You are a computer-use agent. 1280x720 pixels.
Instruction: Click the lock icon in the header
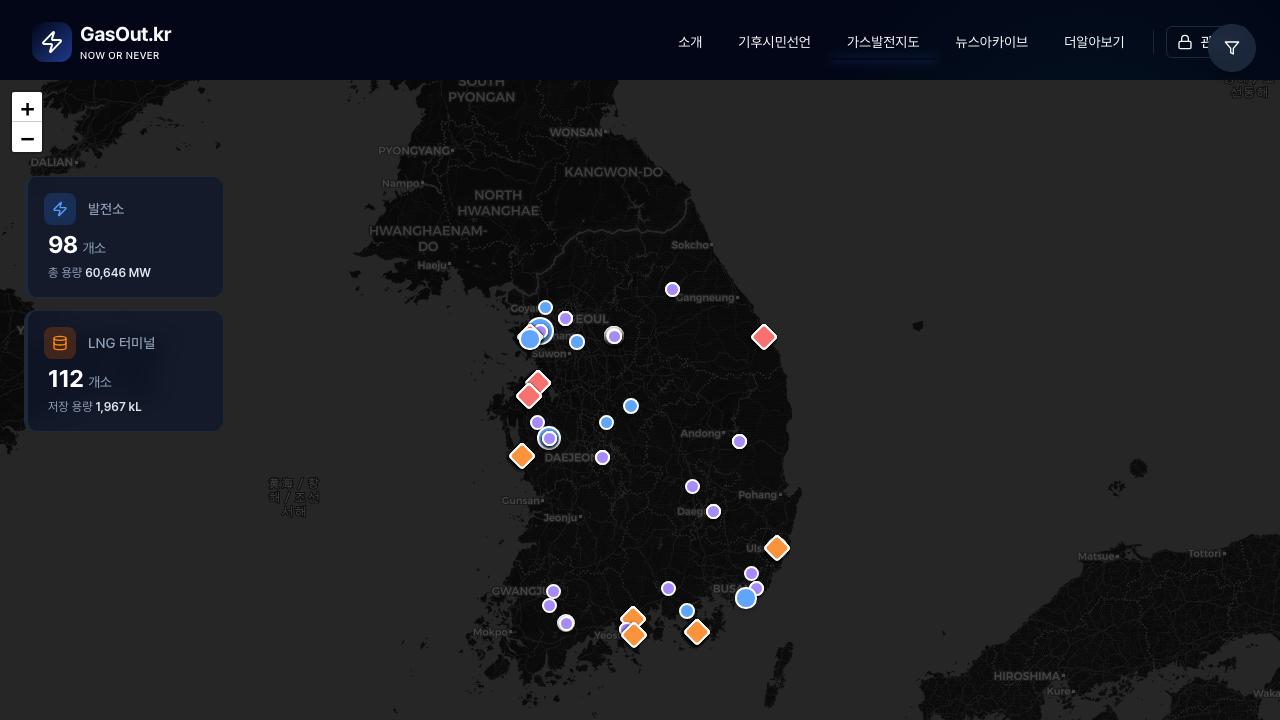point(1185,42)
